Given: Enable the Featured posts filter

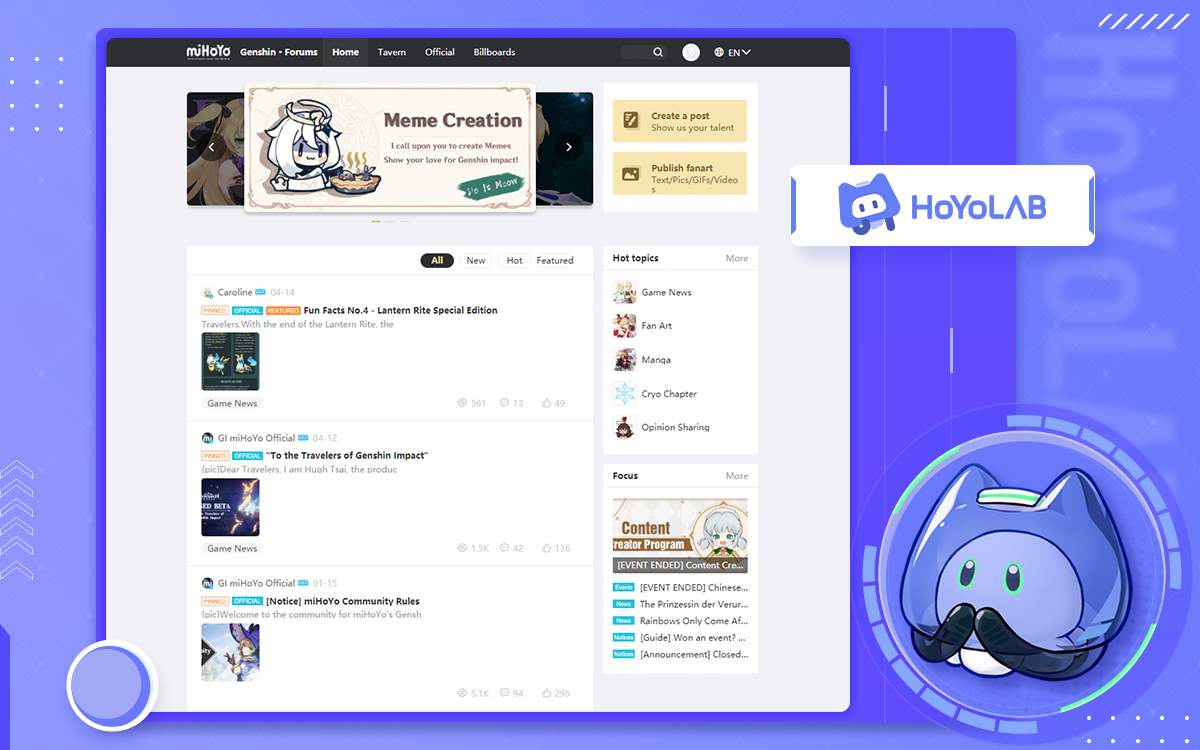Looking at the screenshot, I should coord(554,260).
